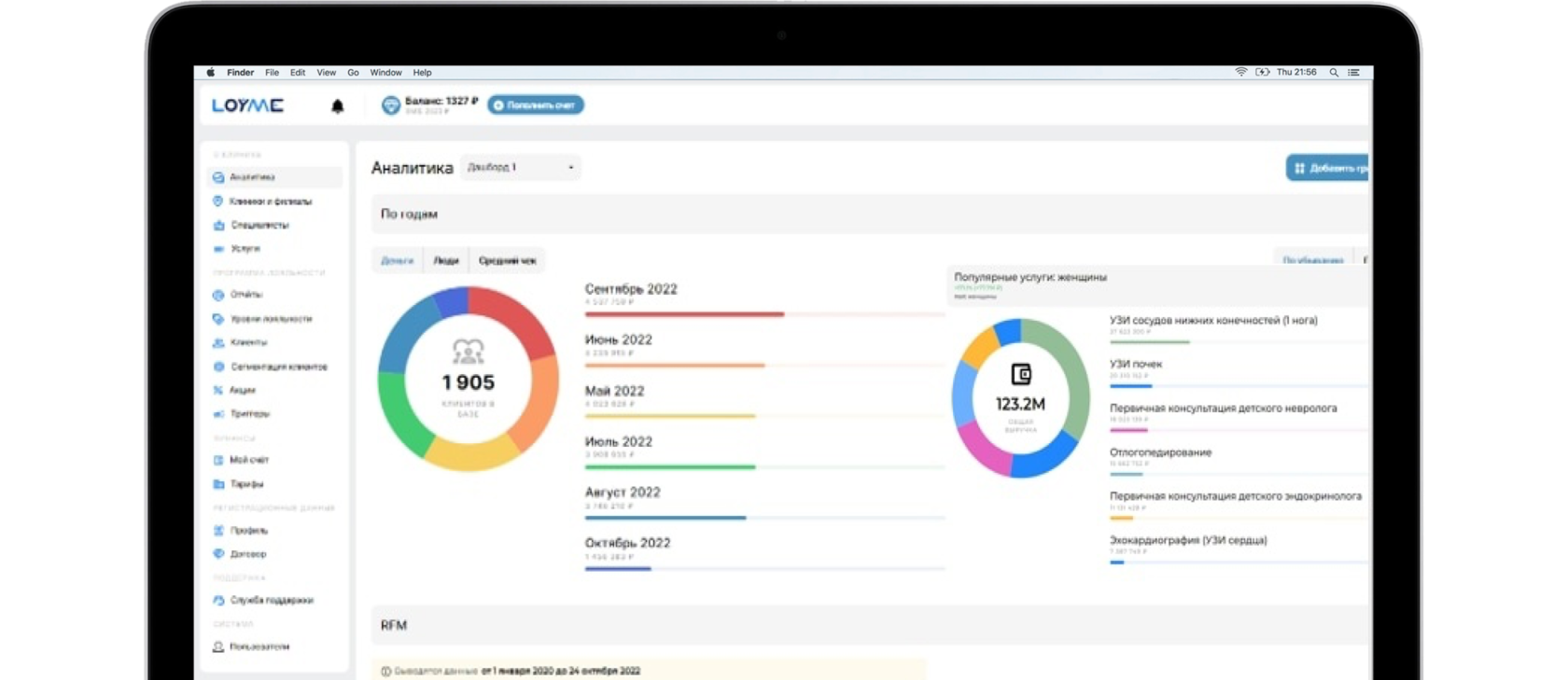Viewport: 1568px width, 680px height.
Task: Click the yellow segment of clients donut
Action: pyautogui.click(x=472, y=455)
